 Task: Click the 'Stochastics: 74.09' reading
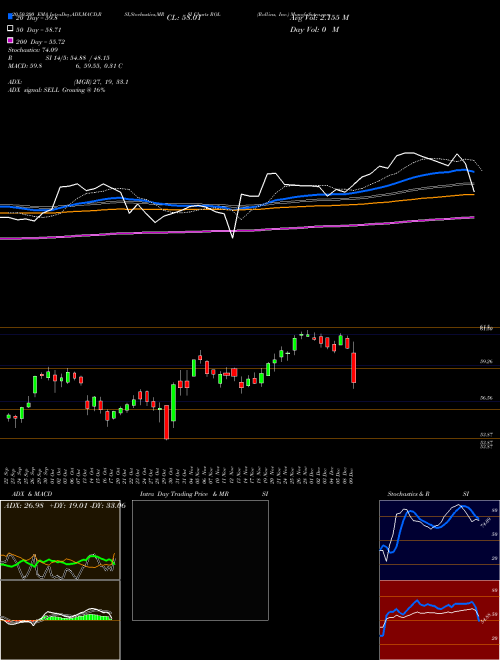[x=32, y=50]
